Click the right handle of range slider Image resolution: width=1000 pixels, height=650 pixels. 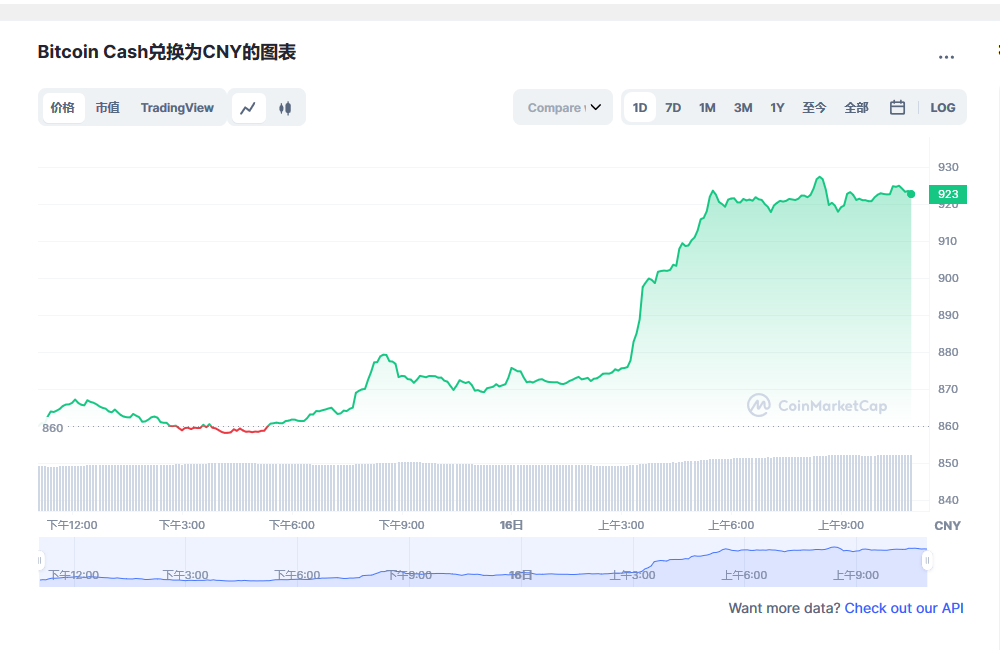pyautogui.click(x=927, y=561)
